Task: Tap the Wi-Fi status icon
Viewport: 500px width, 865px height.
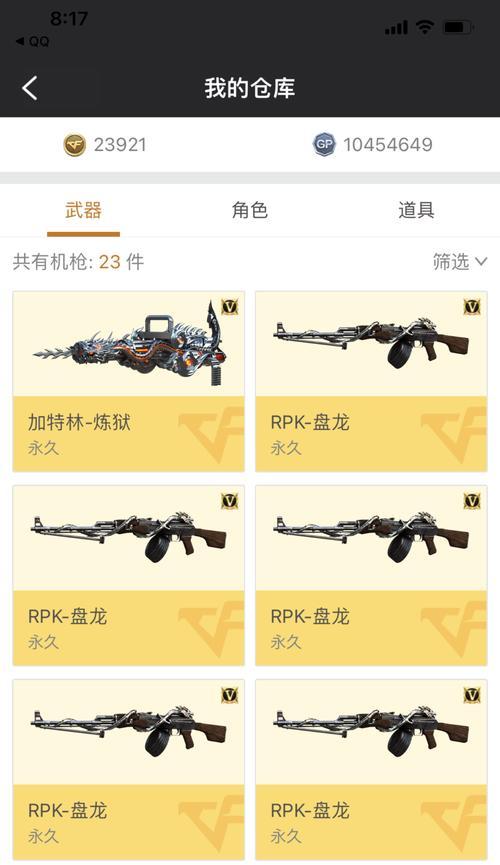Action: [424, 26]
